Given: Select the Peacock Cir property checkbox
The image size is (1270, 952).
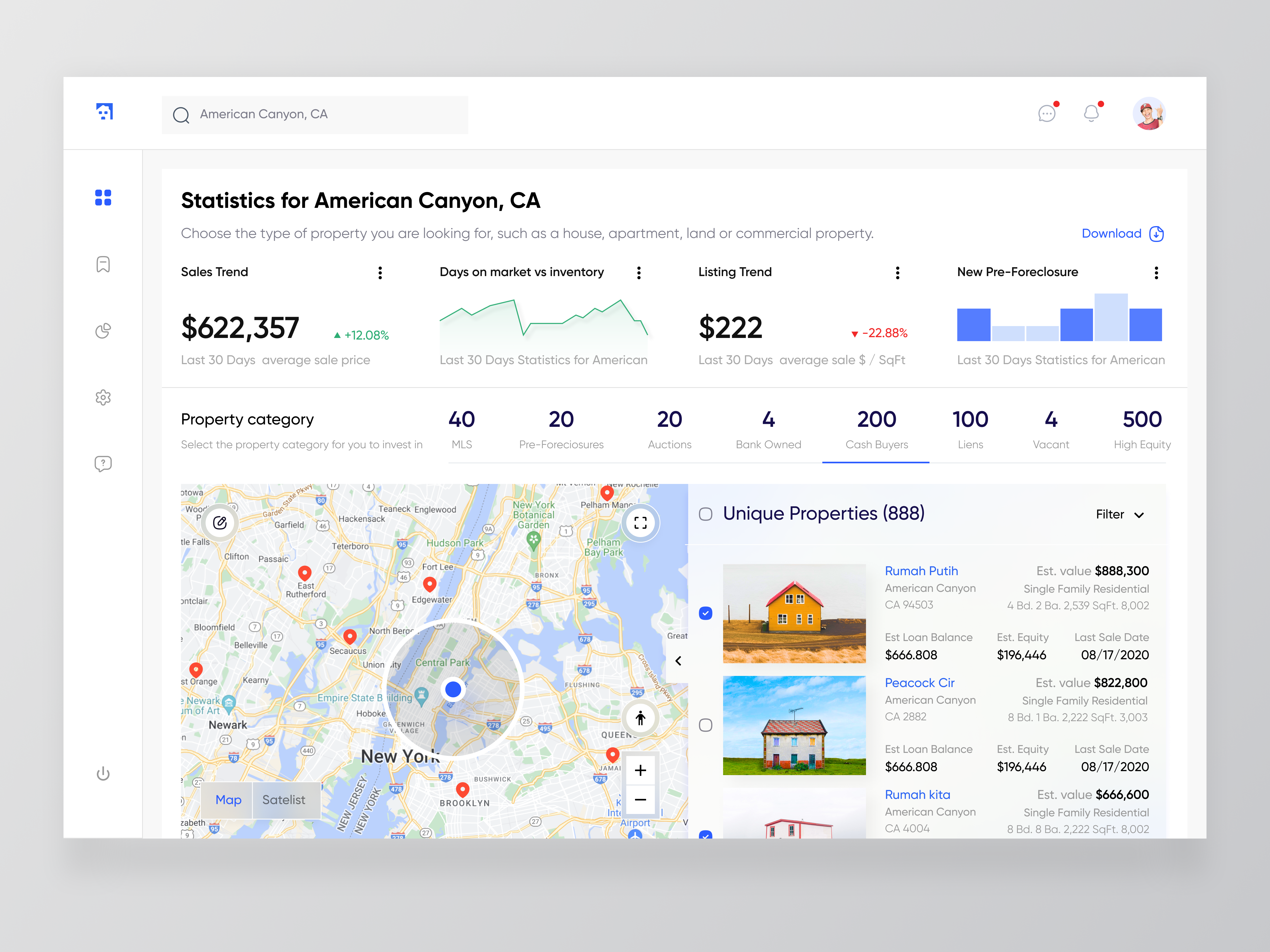Looking at the screenshot, I should tap(705, 725).
